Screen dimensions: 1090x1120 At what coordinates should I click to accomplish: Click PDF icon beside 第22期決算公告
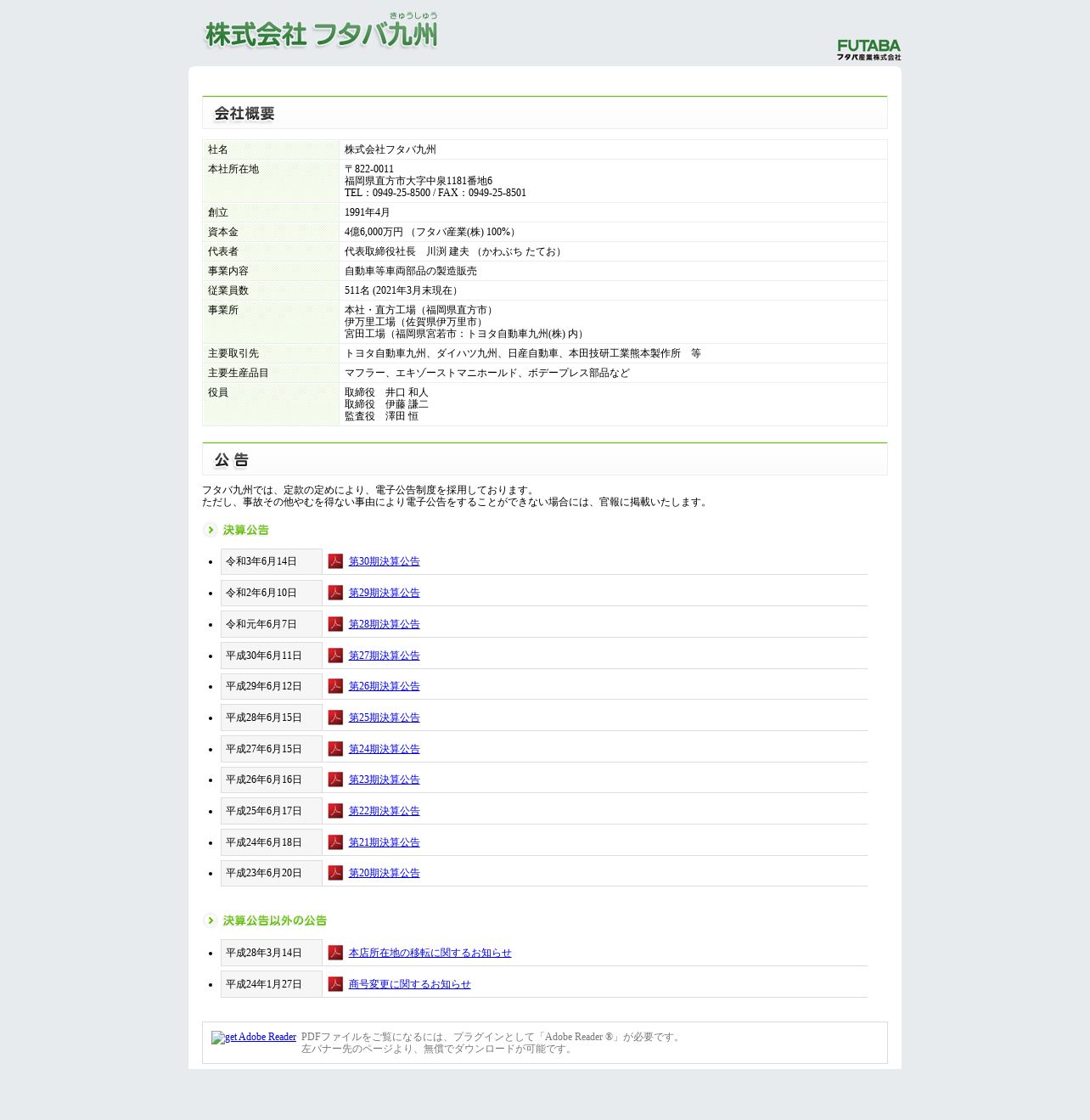coord(335,811)
